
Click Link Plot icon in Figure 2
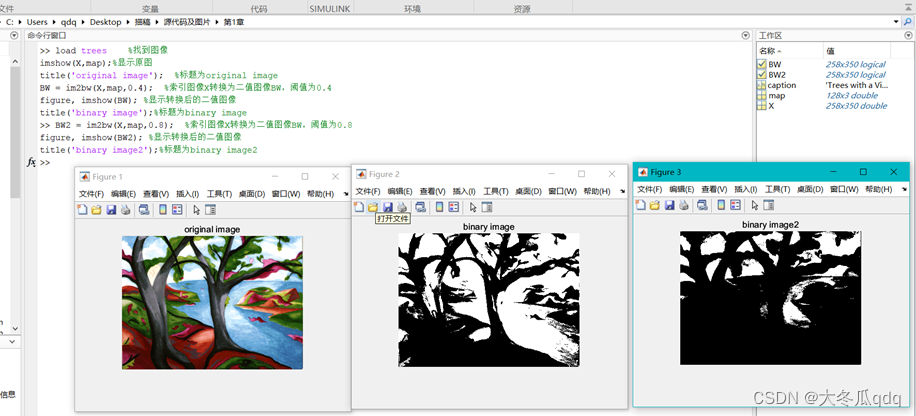420,207
